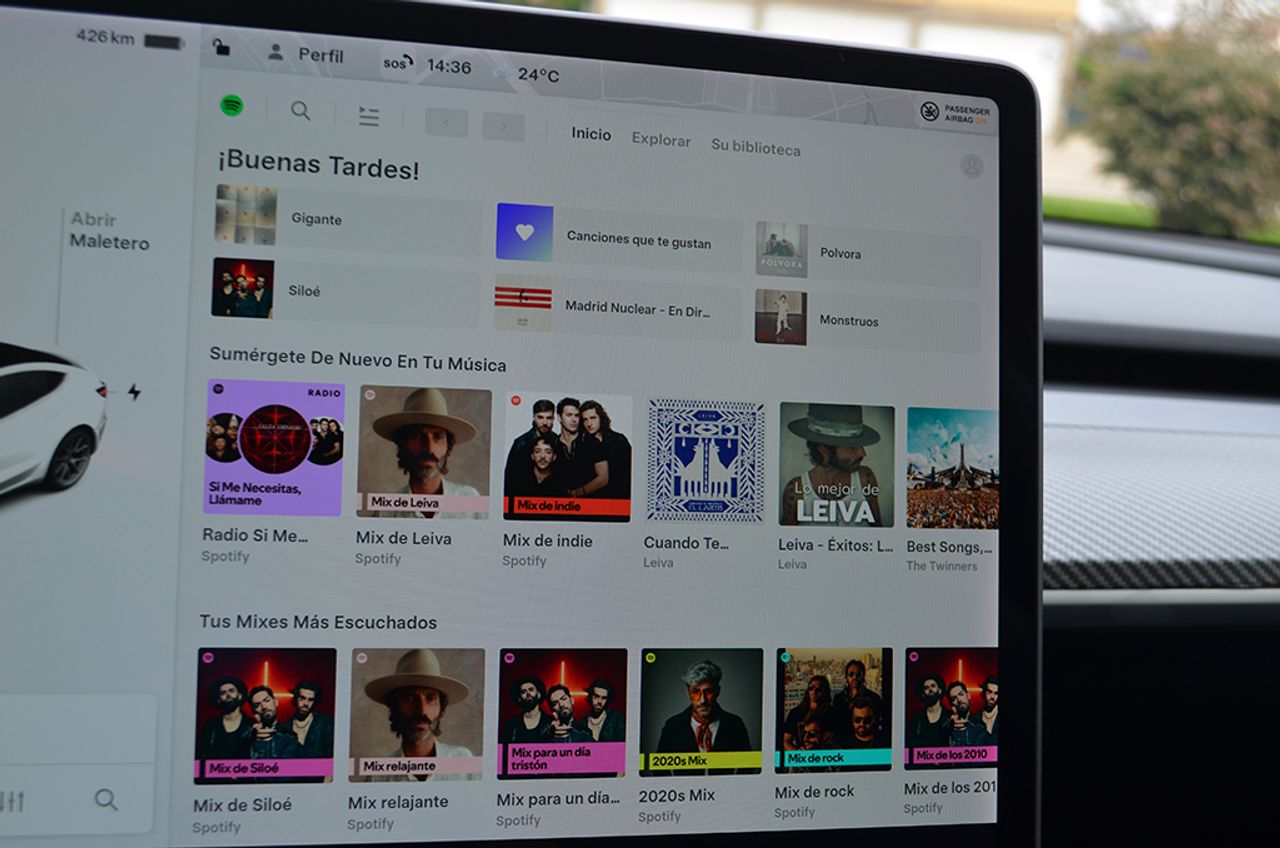
Task: Open the 2020s Mix cover
Action: [701, 711]
